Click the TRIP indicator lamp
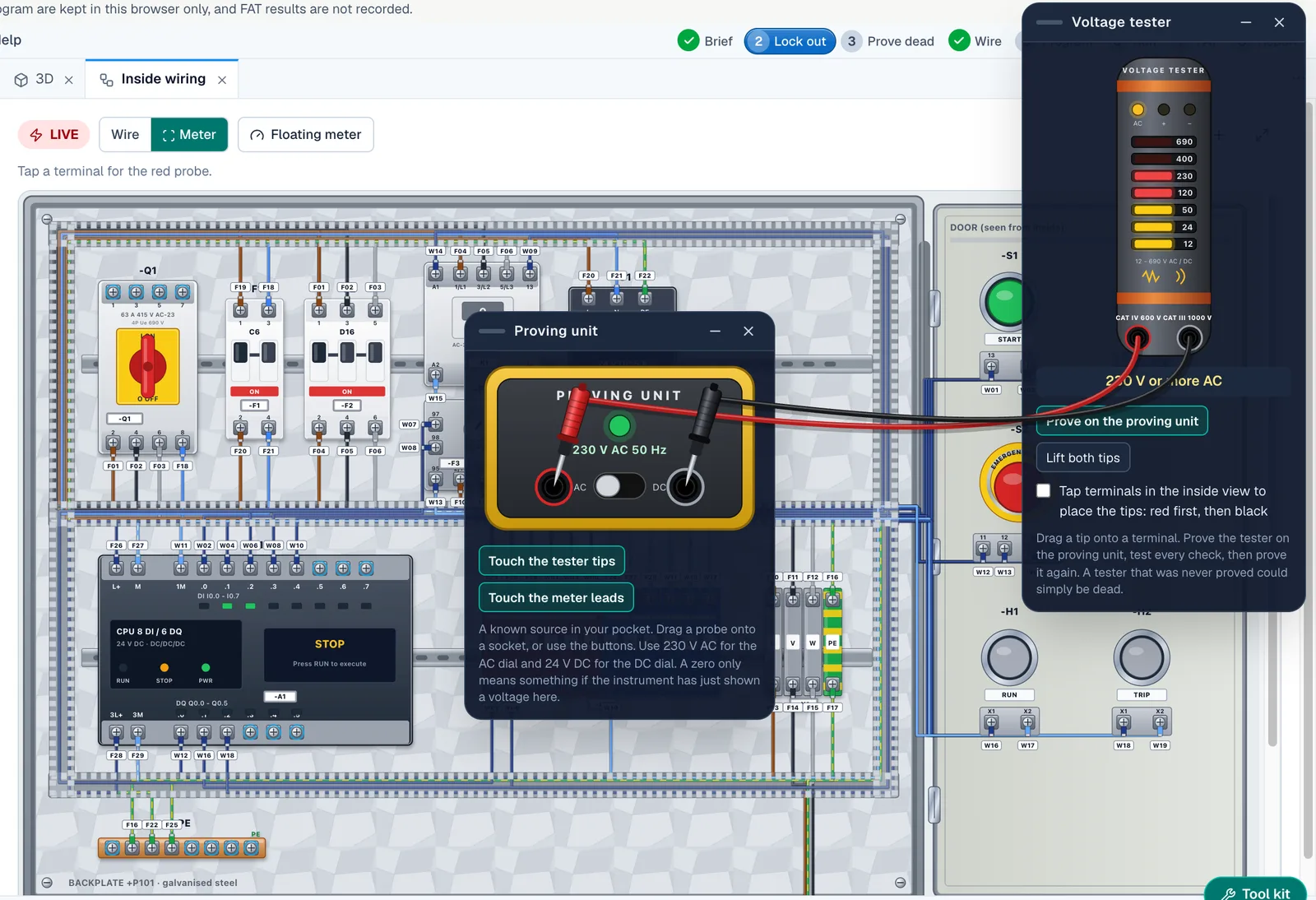This screenshot has width=1316, height=900. click(x=1142, y=658)
